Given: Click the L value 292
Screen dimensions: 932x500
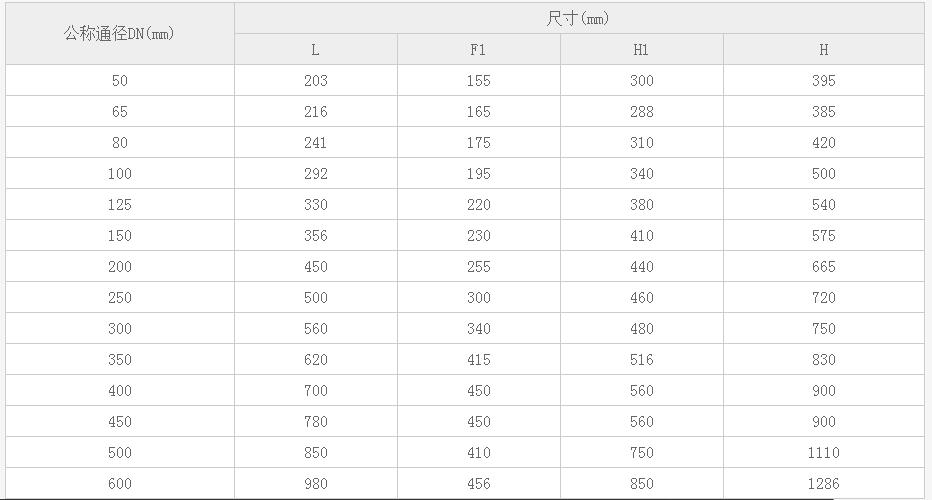Looking at the screenshot, I should pyautogui.click(x=315, y=174).
